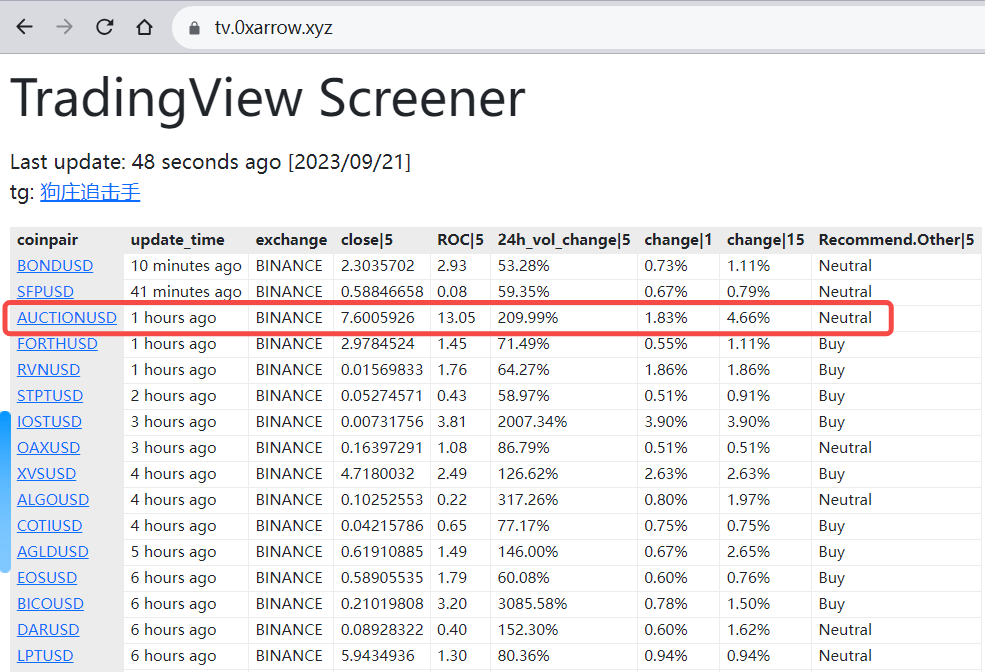
Task: Open the DARUSD coinpair link
Action: 48,630
